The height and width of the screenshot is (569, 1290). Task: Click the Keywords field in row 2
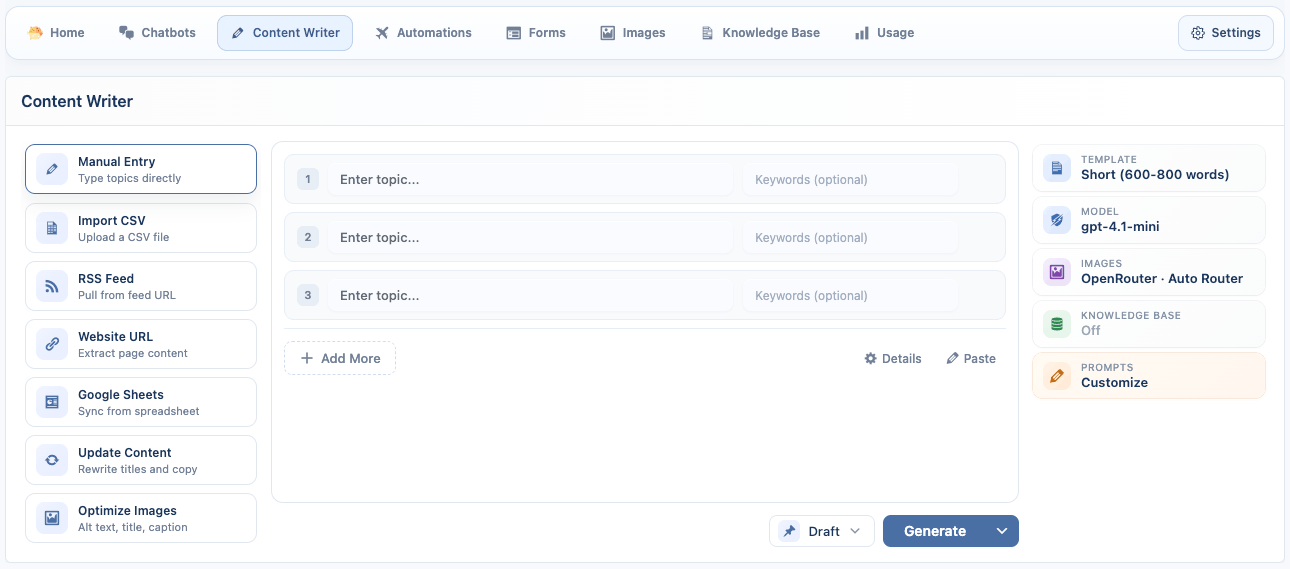tap(850, 238)
